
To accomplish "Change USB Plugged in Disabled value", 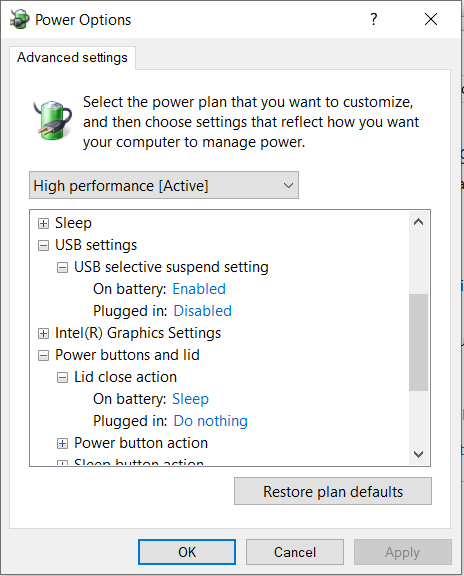I will (x=202, y=311).
